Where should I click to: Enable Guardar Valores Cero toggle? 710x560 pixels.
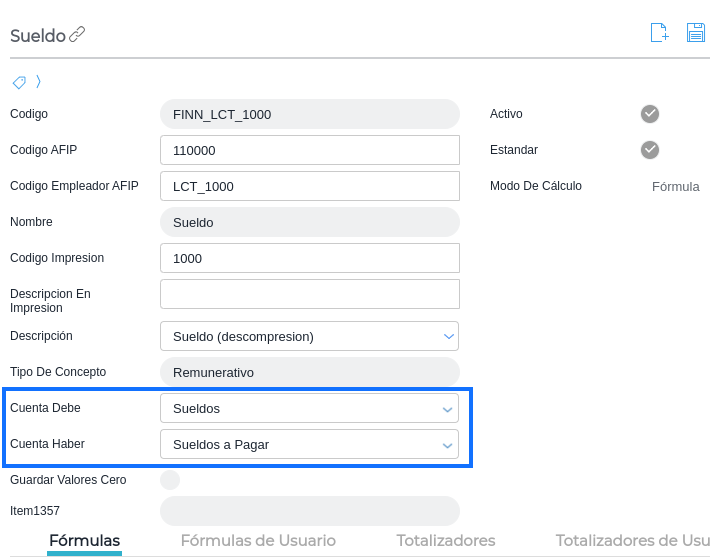pos(170,480)
